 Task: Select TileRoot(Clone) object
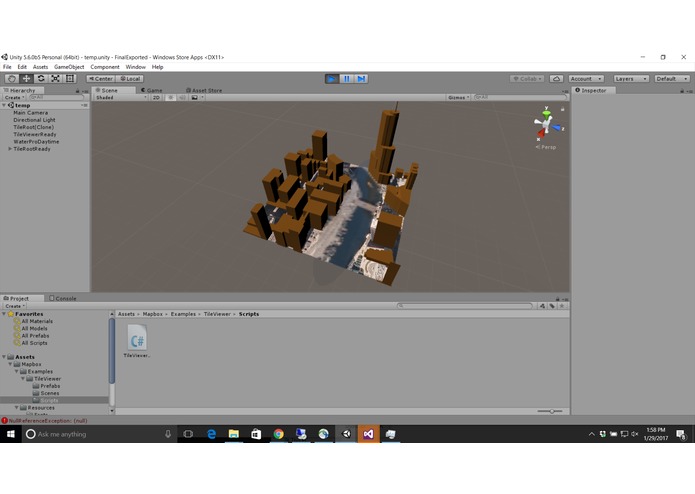[x=33, y=127]
